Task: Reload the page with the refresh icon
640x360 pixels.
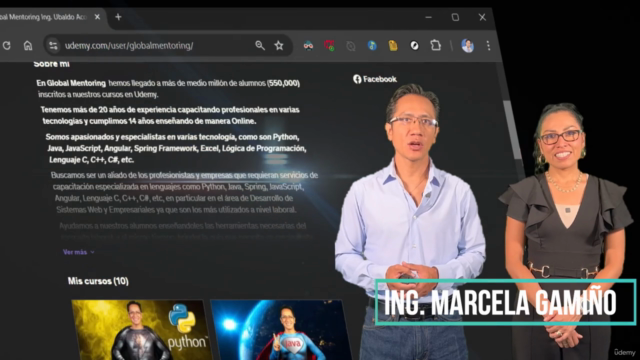Action: click(7, 45)
